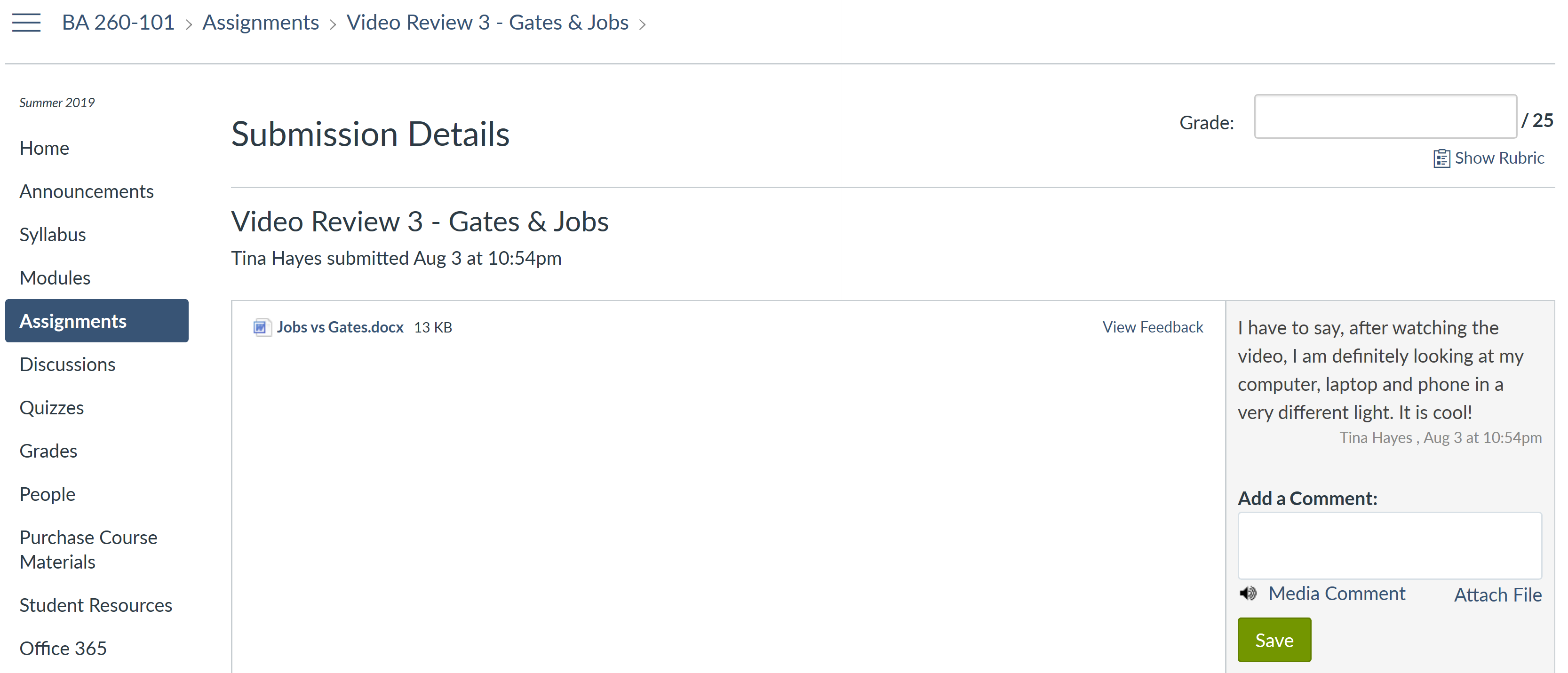Click the Attach File link
The width and height of the screenshot is (1568, 673).
coord(1497,594)
